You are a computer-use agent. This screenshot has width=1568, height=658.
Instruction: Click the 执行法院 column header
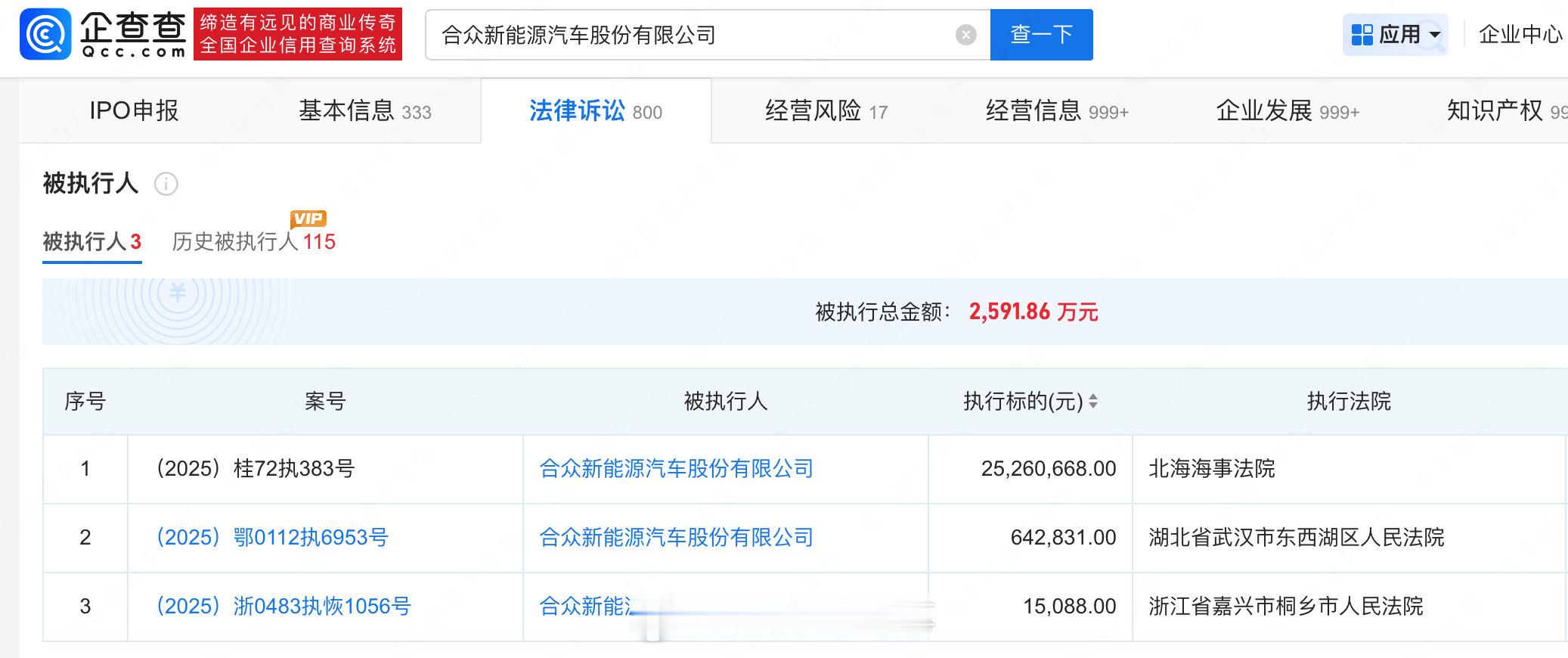click(x=1350, y=402)
